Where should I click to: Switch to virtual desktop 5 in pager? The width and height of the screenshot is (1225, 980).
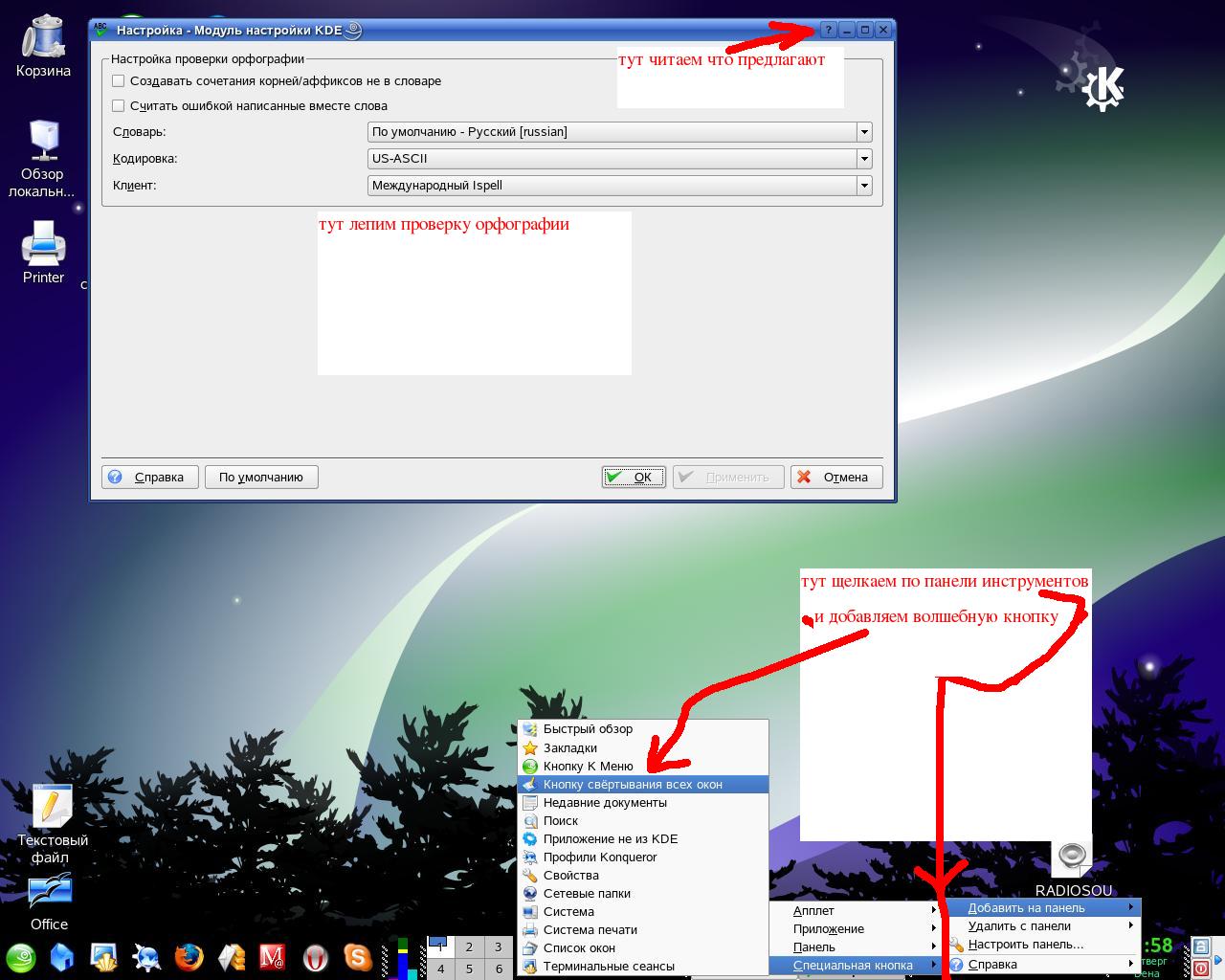[x=469, y=969]
